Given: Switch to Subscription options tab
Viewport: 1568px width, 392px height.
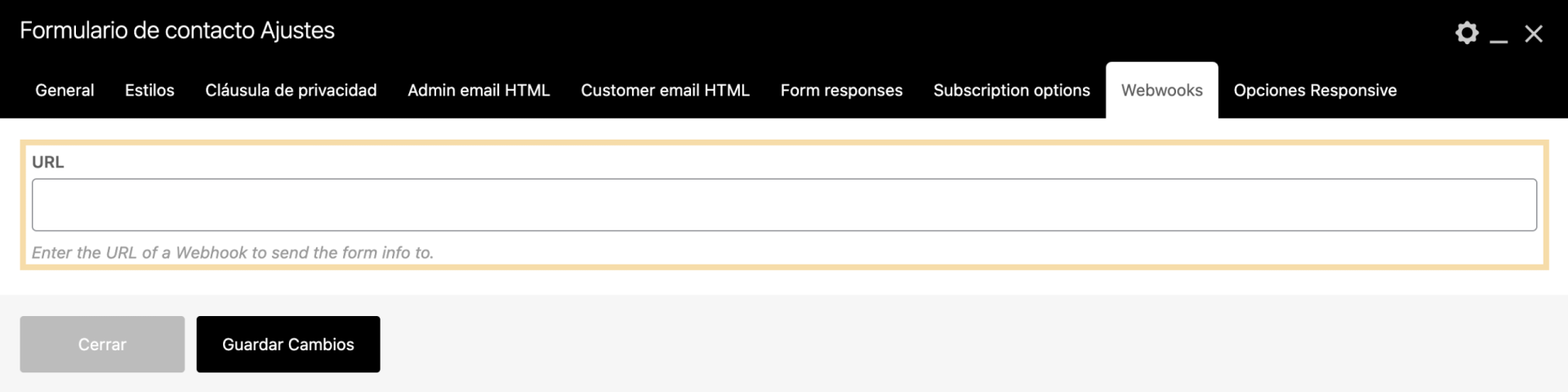Looking at the screenshot, I should [1011, 91].
